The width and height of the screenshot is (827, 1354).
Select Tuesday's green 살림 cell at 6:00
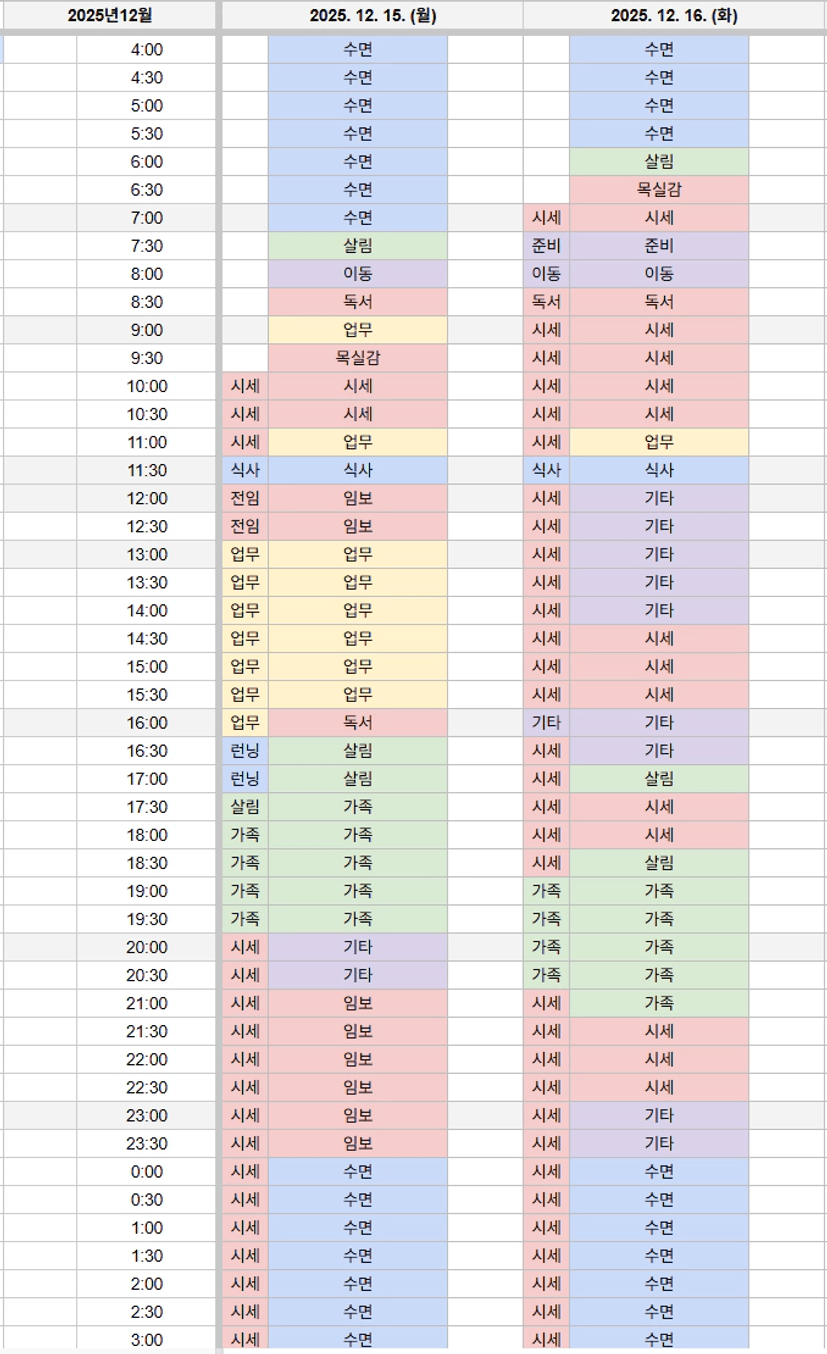point(659,162)
